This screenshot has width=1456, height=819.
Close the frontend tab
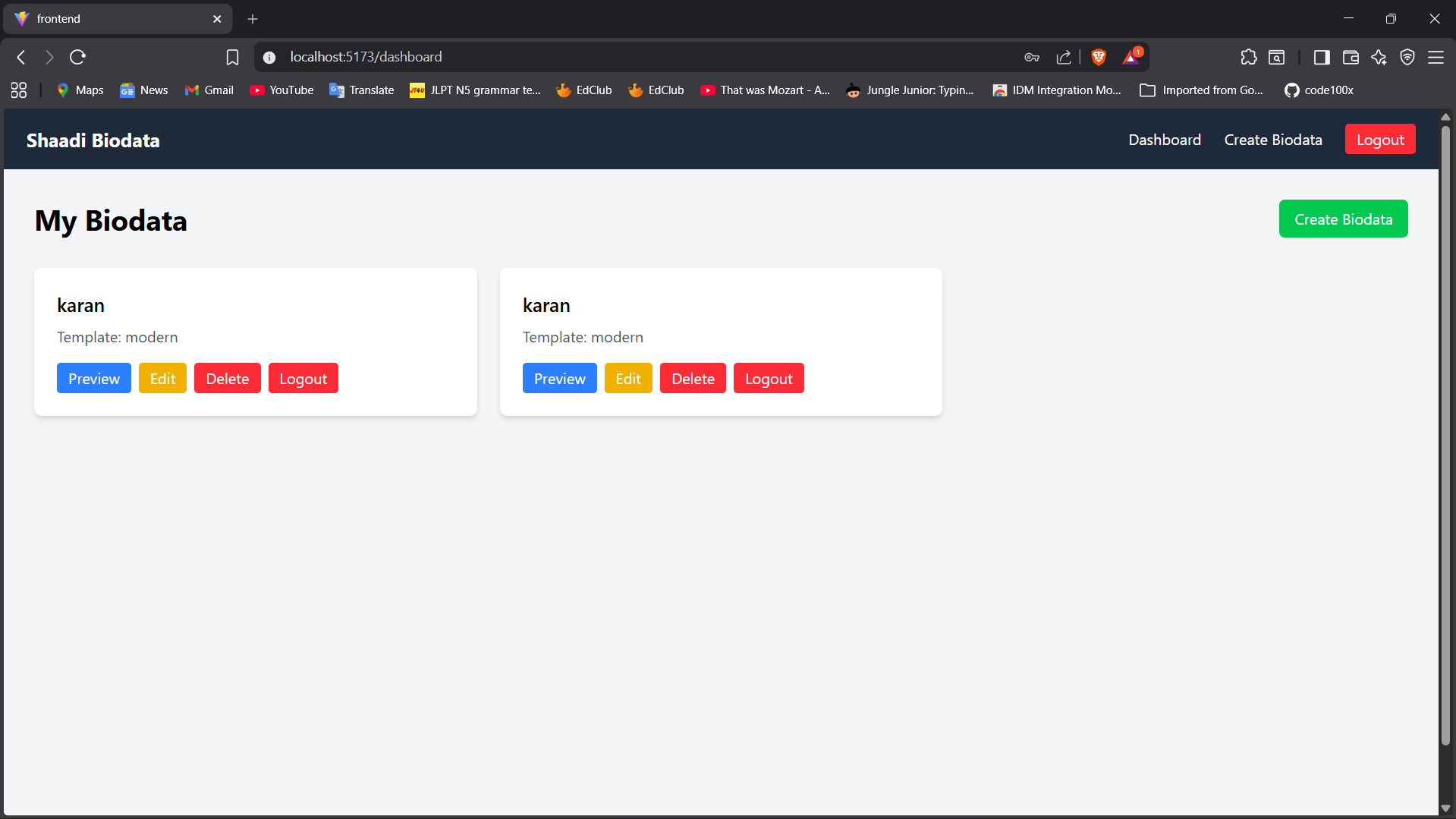pyautogui.click(x=217, y=19)
